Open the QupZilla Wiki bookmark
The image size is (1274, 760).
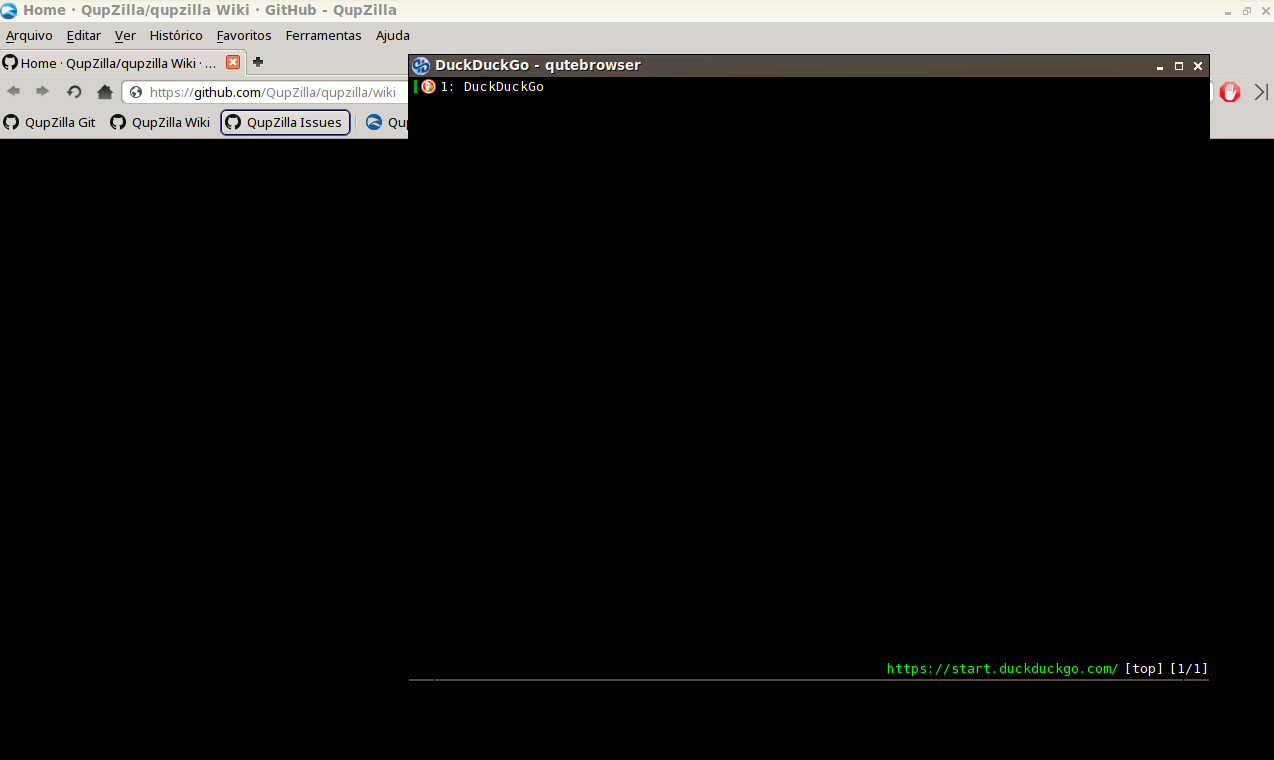tap(160, 122)
